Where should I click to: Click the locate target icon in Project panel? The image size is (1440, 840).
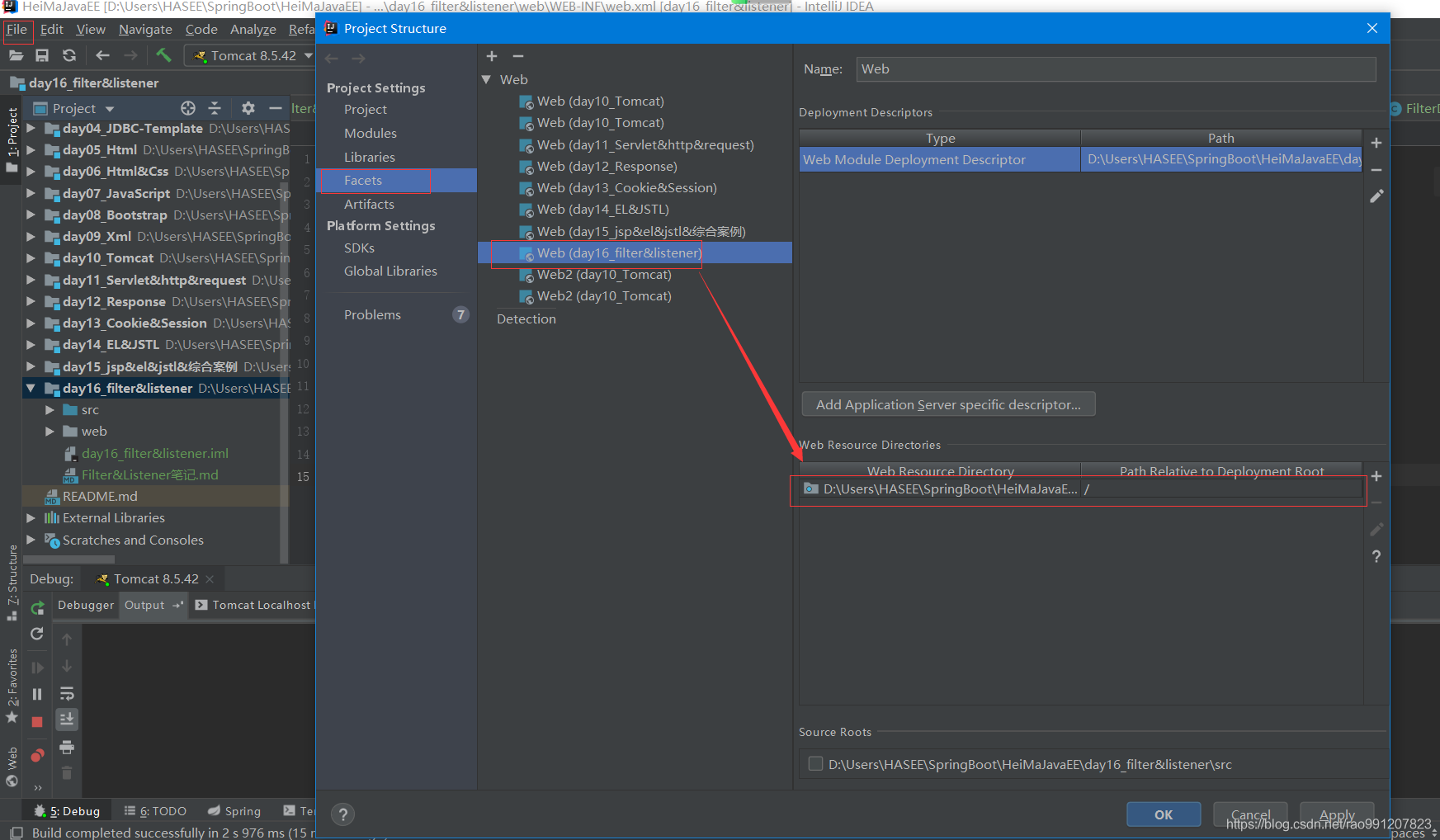click(188, 108)
